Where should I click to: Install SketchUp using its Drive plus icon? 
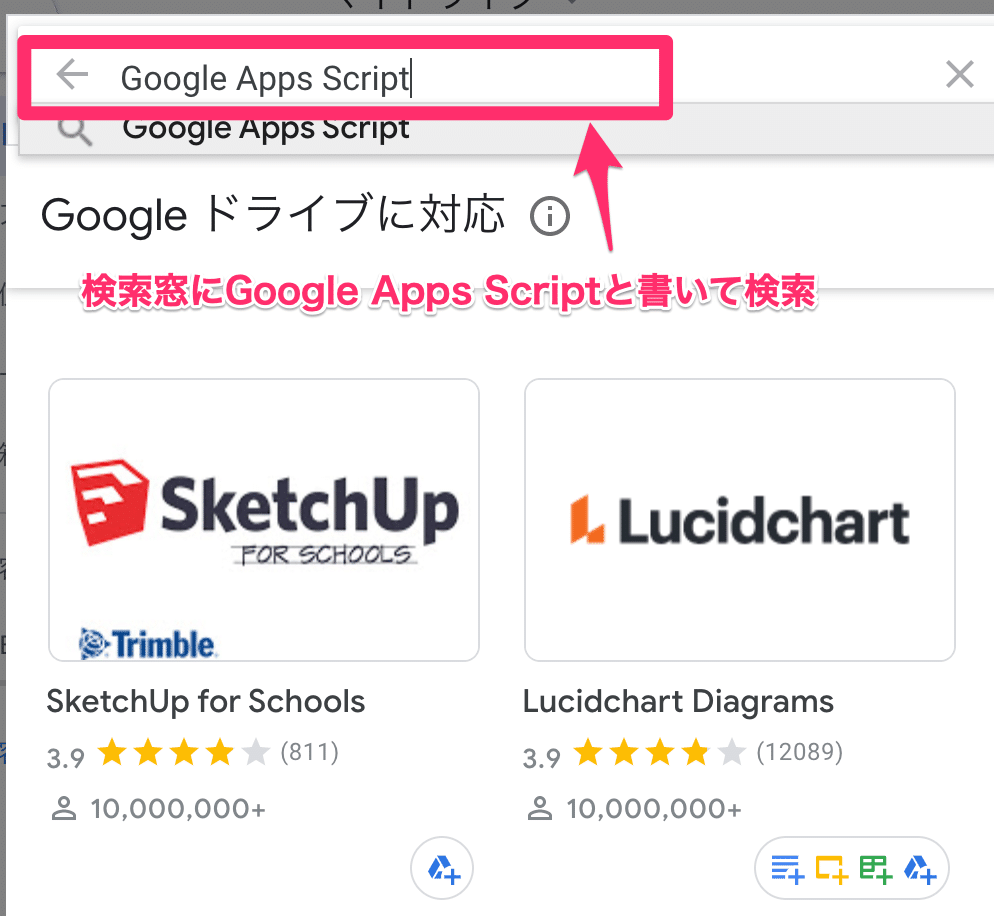point(441,868)
